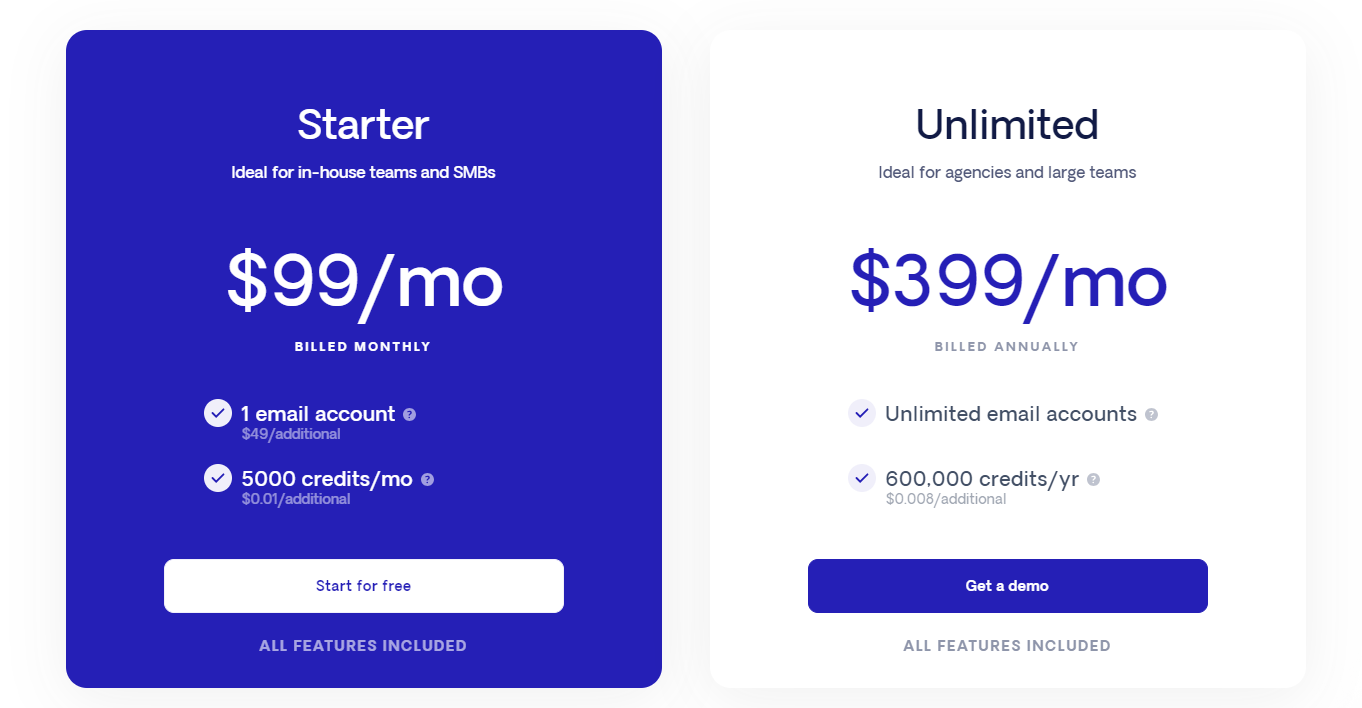Click checkmark icon for 600,000 credits/yr
Viewport: 1362px width, 708px height.
pos(862,478)
